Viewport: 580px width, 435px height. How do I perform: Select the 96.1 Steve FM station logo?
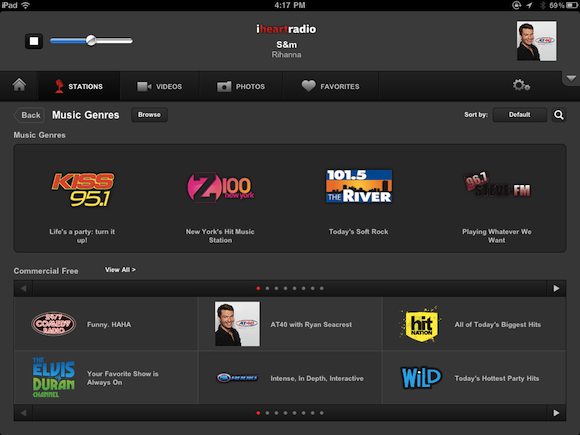(x=497, y=185)
